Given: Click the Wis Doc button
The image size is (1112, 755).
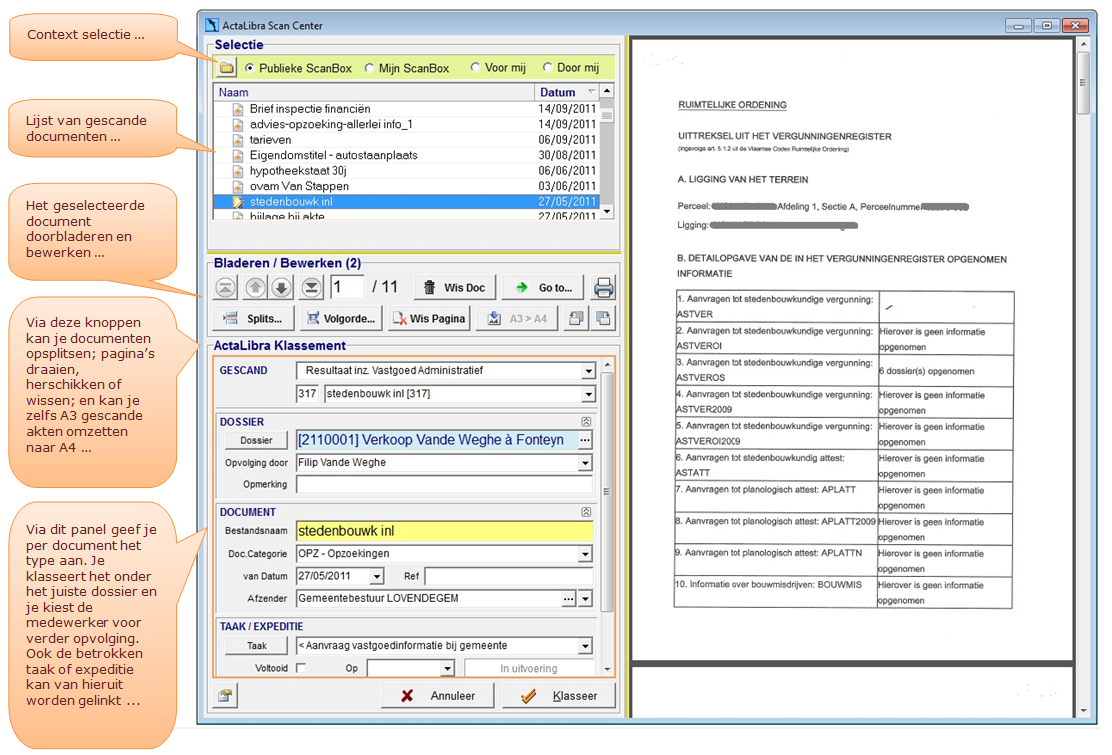Looking at the screenshot, I should point(455,287).
